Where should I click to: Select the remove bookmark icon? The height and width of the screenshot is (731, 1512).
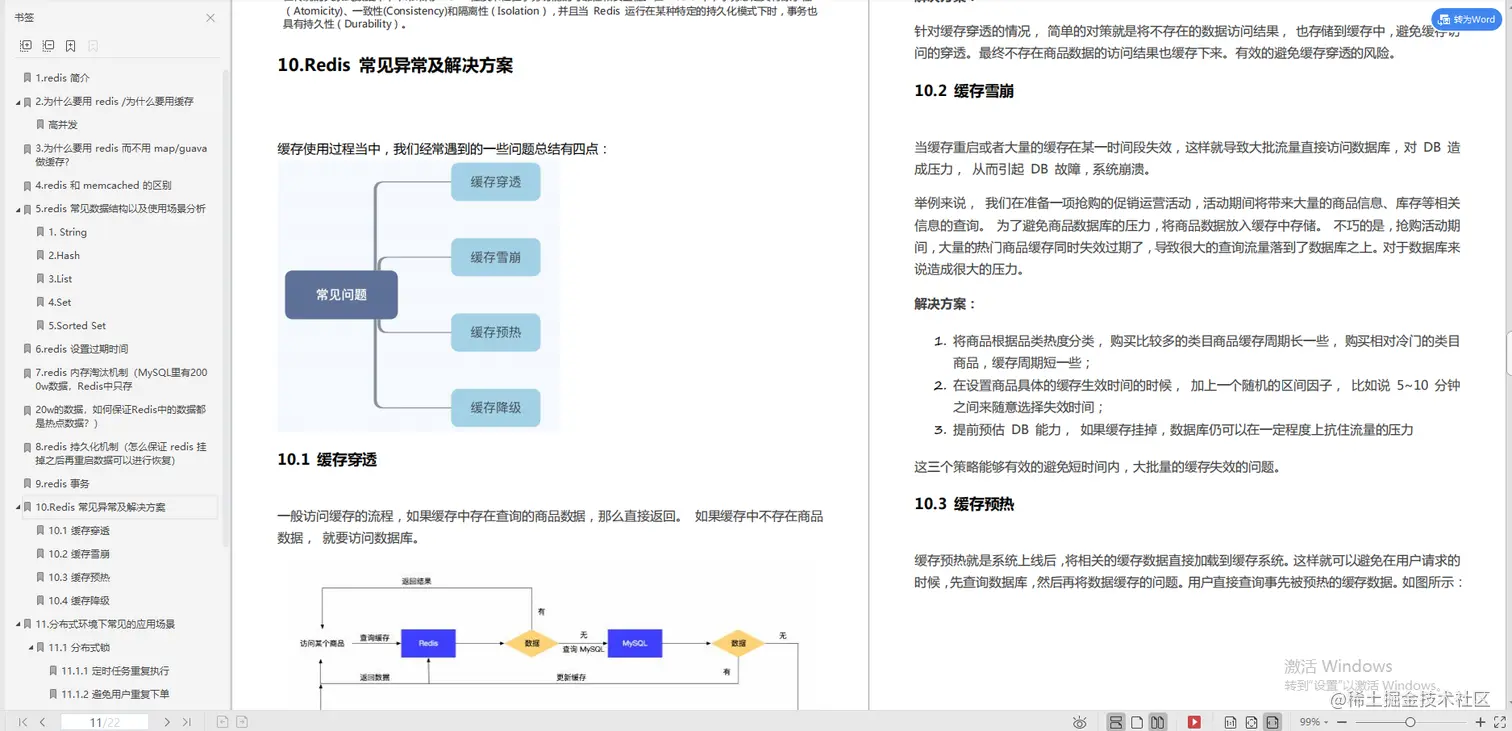click(92, 45)
